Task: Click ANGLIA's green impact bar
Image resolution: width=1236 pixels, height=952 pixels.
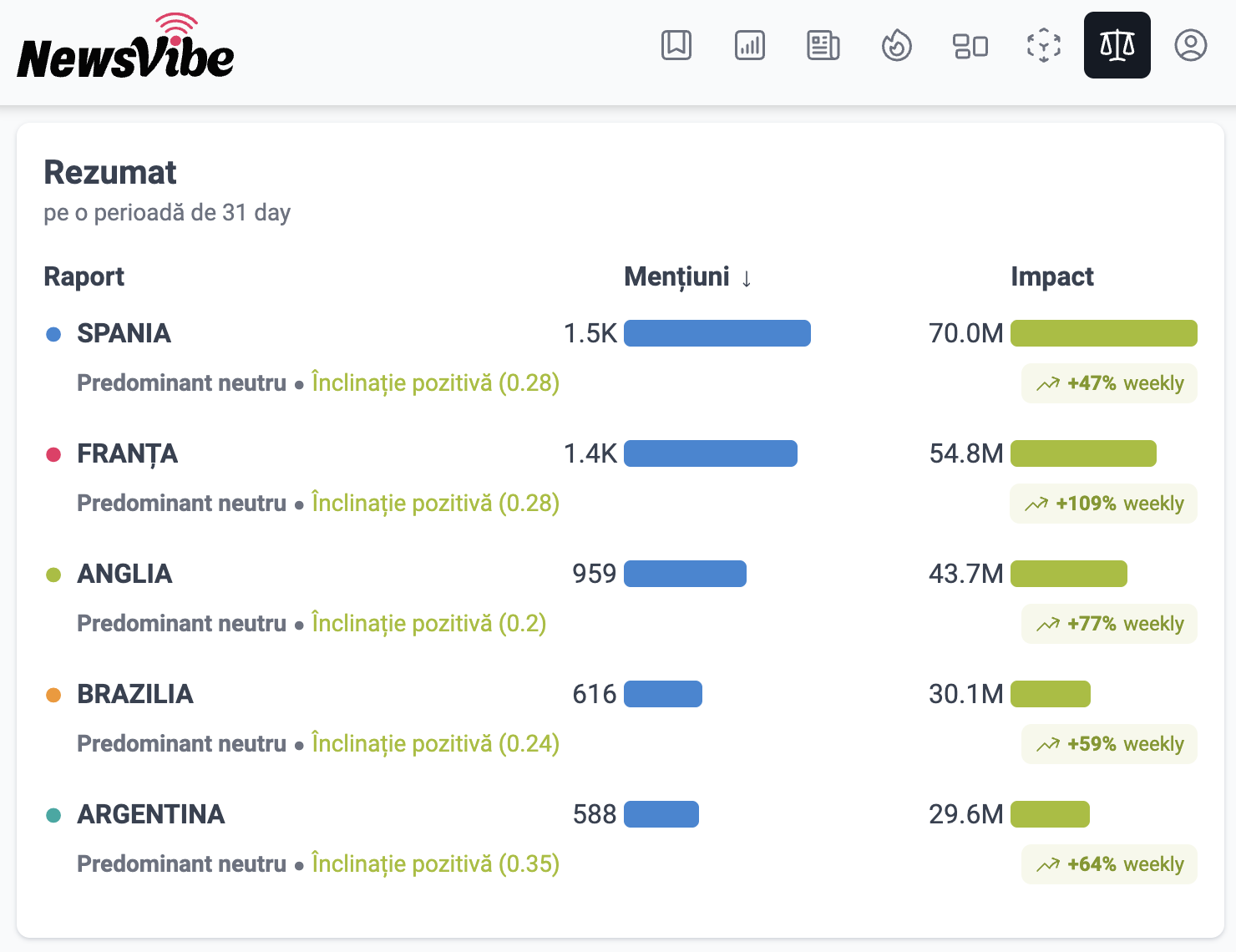Action: click(1069, 574)
